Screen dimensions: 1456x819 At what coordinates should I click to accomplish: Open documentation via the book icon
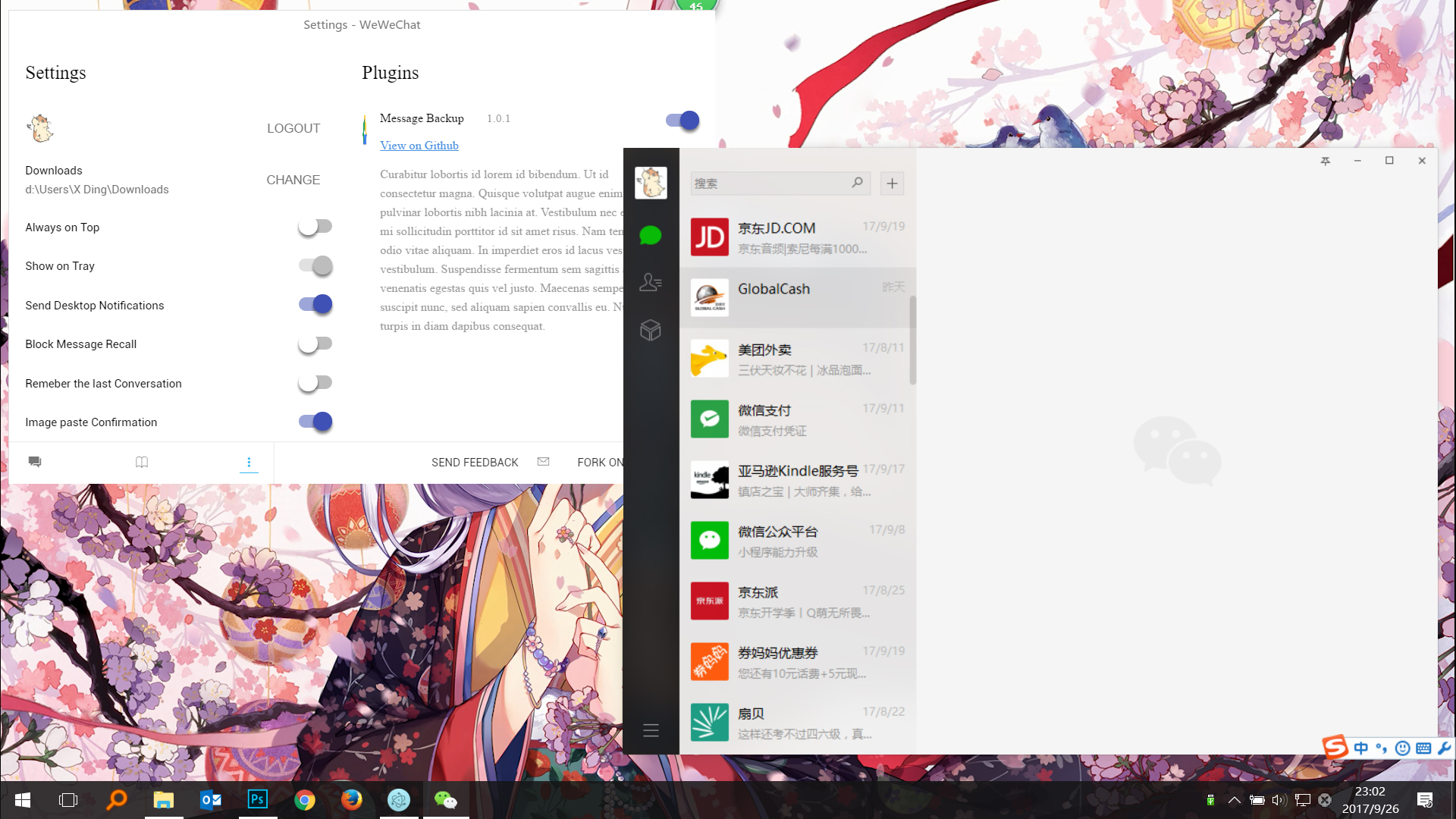pos(141,462)
